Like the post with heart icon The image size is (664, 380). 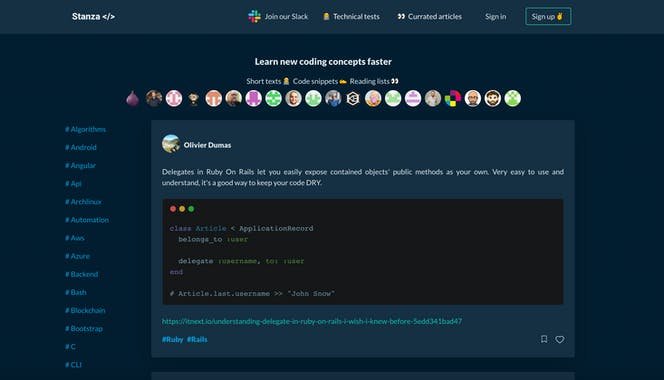click(x=560, y=340)
